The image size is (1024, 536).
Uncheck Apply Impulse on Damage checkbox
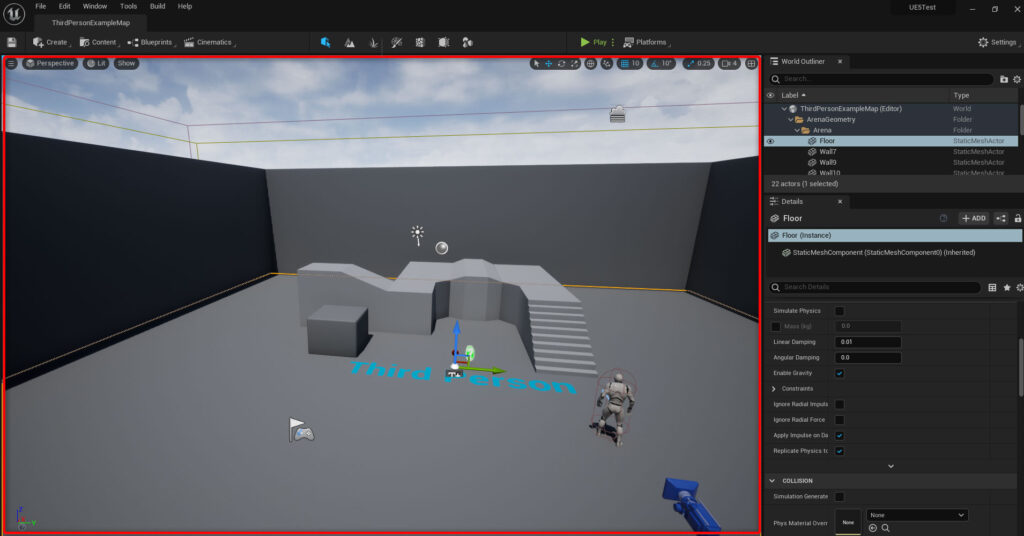pos(840,435)
